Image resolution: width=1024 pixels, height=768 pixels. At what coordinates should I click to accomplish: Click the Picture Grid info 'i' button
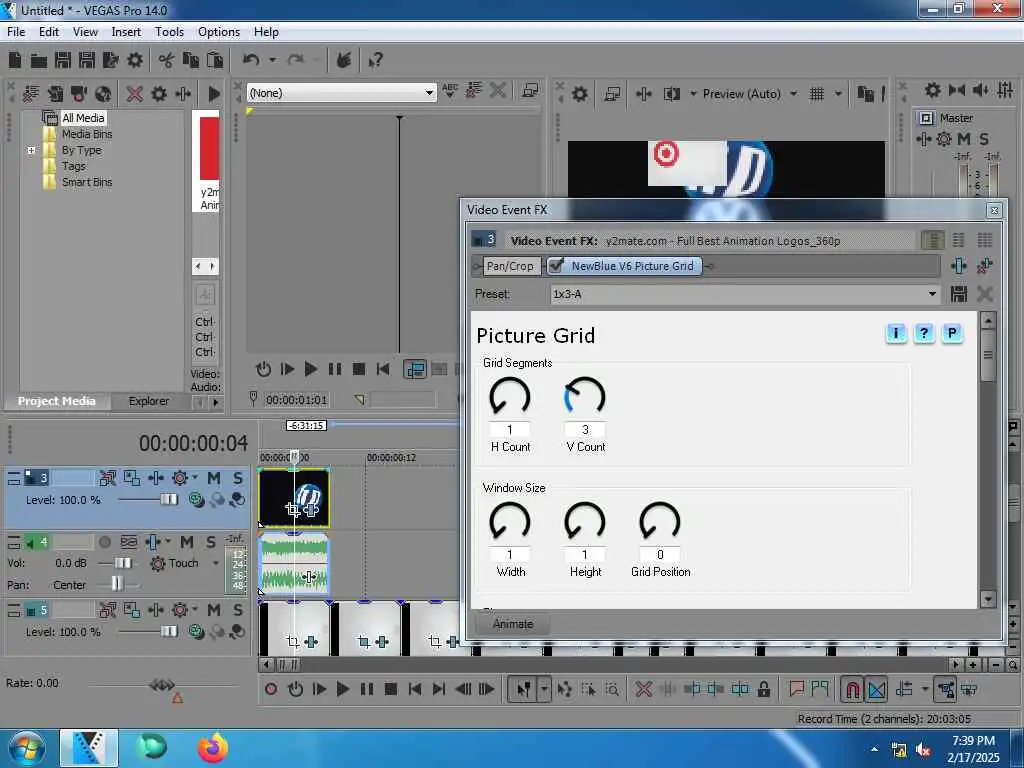pyautogui.click(x=895, y=334)
